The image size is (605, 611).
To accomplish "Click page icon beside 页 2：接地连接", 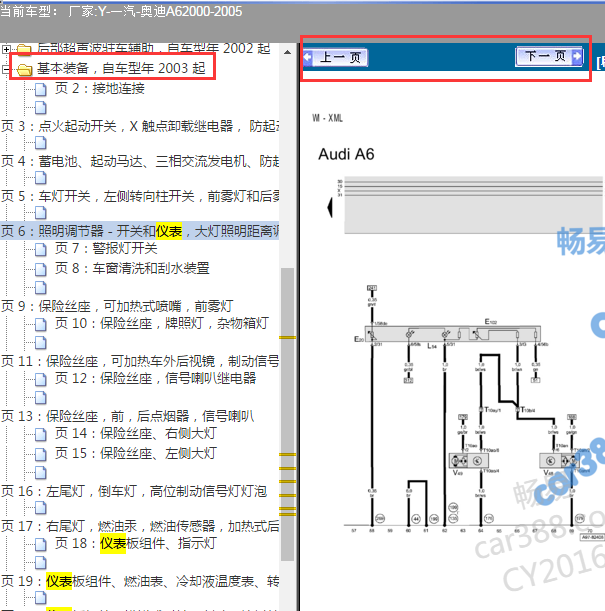I will 41,90.
